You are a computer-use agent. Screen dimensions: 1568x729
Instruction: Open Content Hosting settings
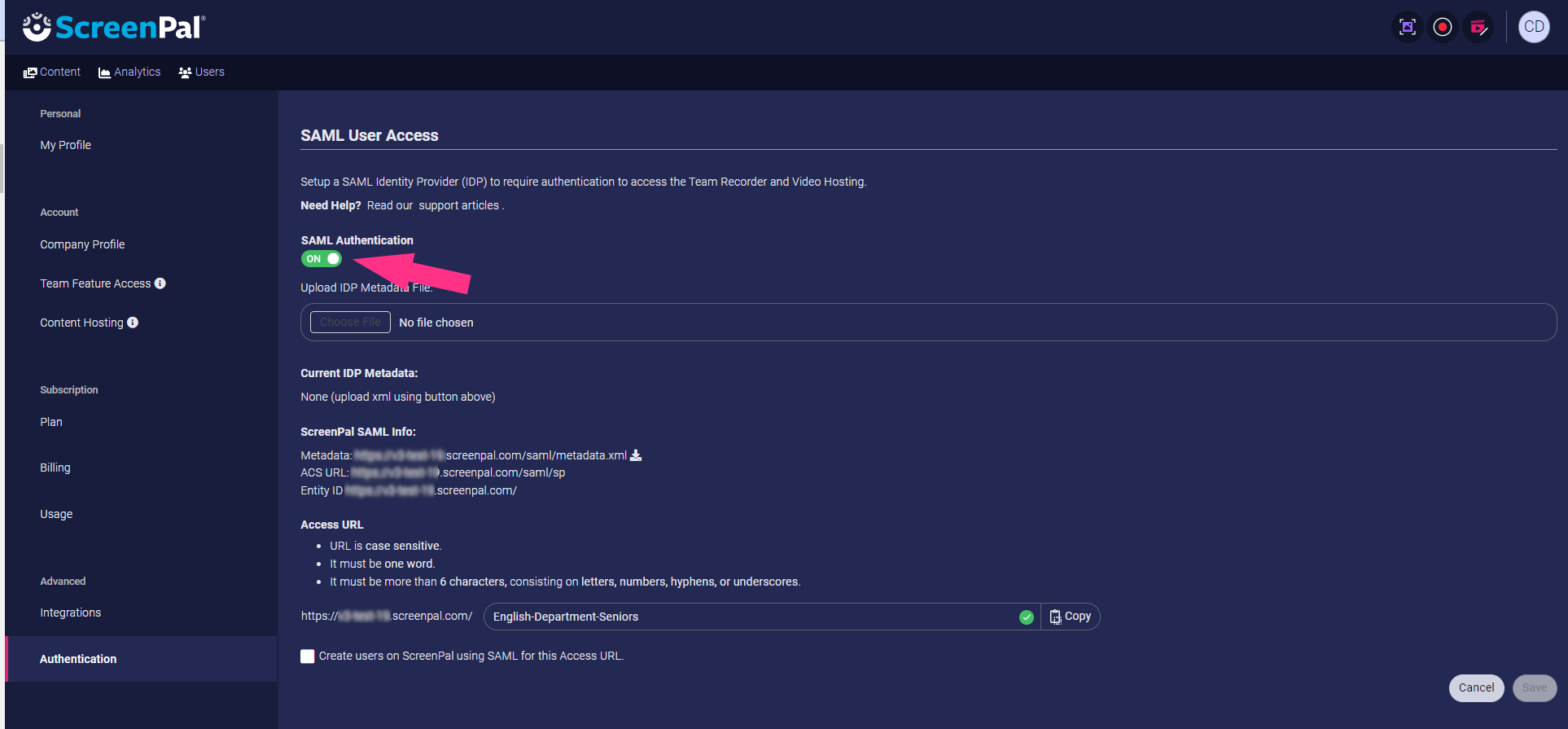click(x=81, y=323)
